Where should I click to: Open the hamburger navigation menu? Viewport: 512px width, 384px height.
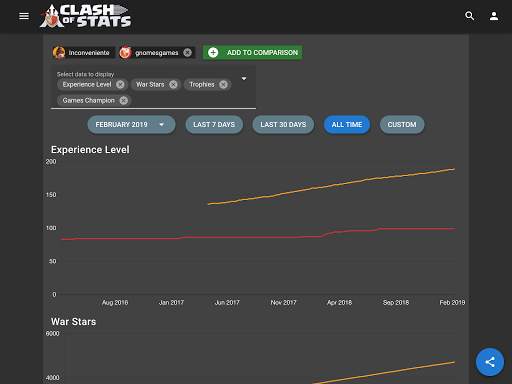pyautogui.click(x=24, y=16)
